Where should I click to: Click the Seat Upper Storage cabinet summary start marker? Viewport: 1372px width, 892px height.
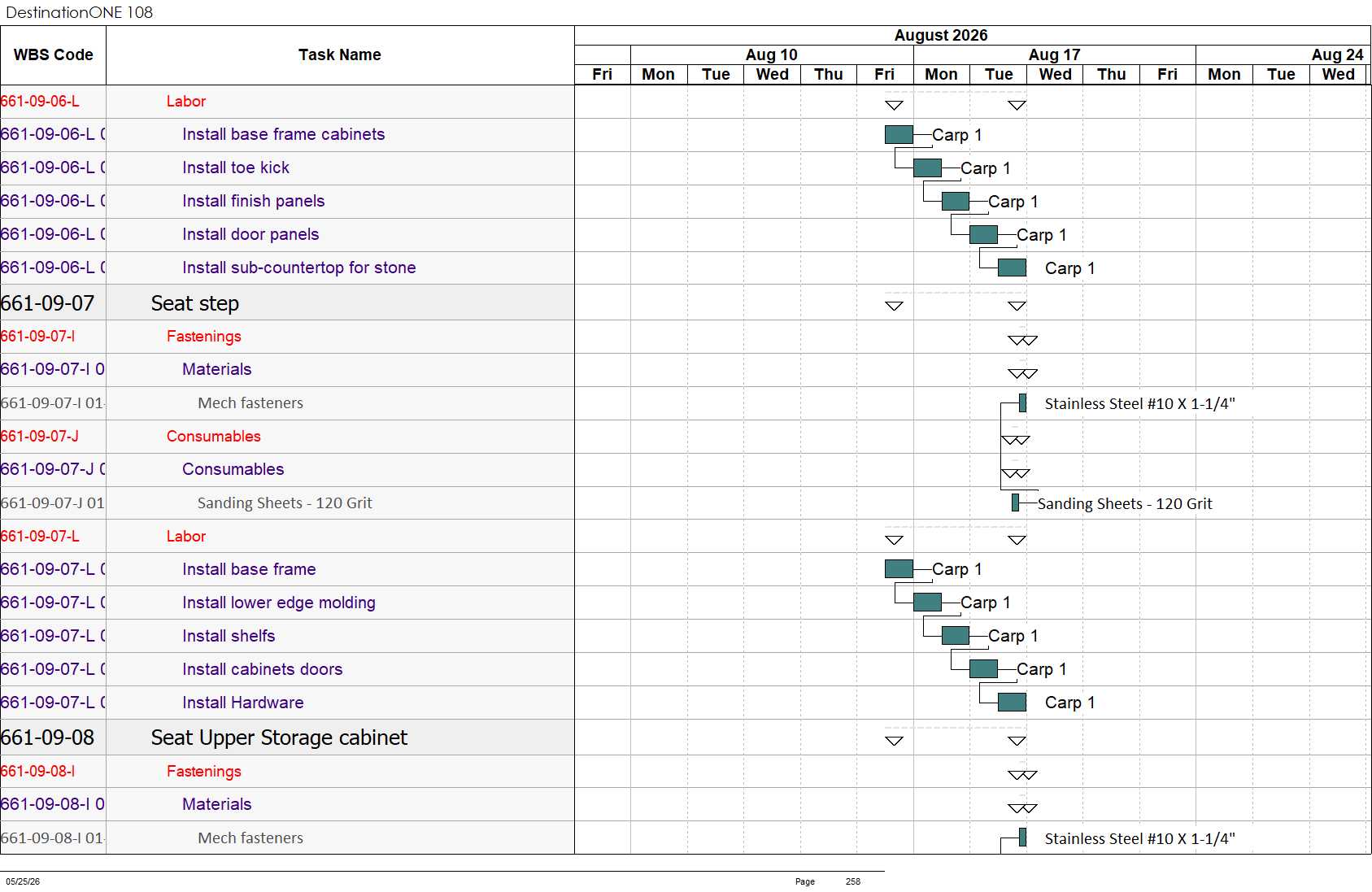pos(894,741)
